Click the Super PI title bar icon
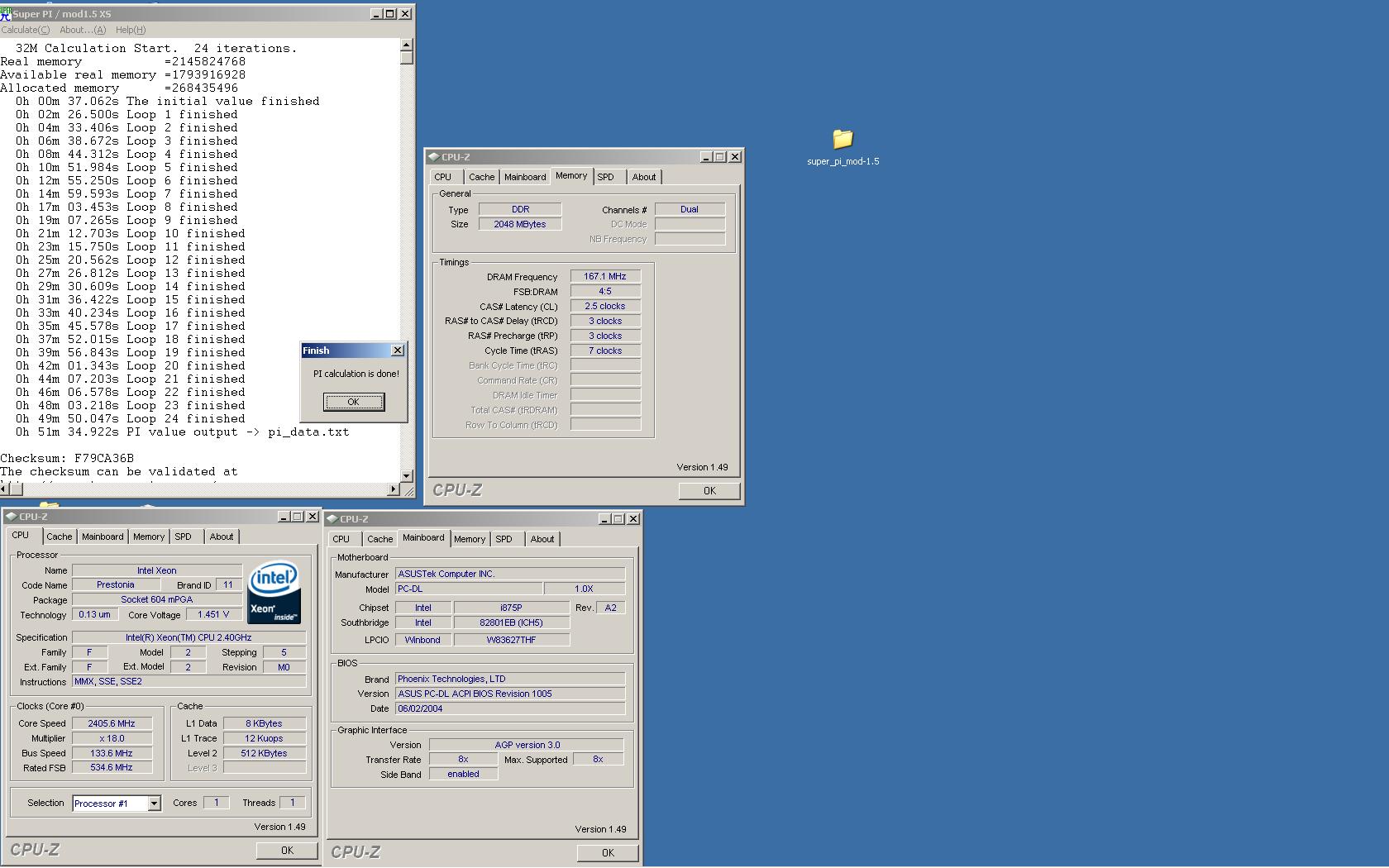Viewport: 1389px width, 868px height. (6, 14)
